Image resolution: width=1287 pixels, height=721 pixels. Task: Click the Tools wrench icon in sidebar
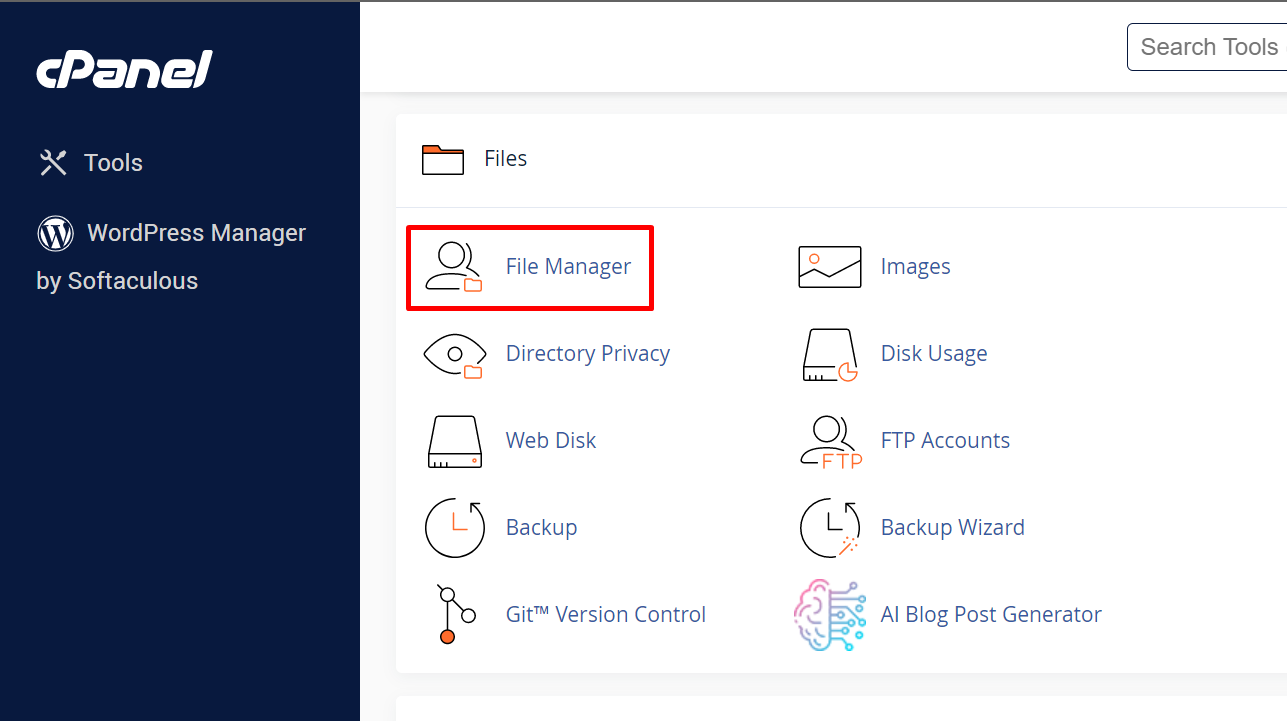pyautogui.click(x=53, y=163)
